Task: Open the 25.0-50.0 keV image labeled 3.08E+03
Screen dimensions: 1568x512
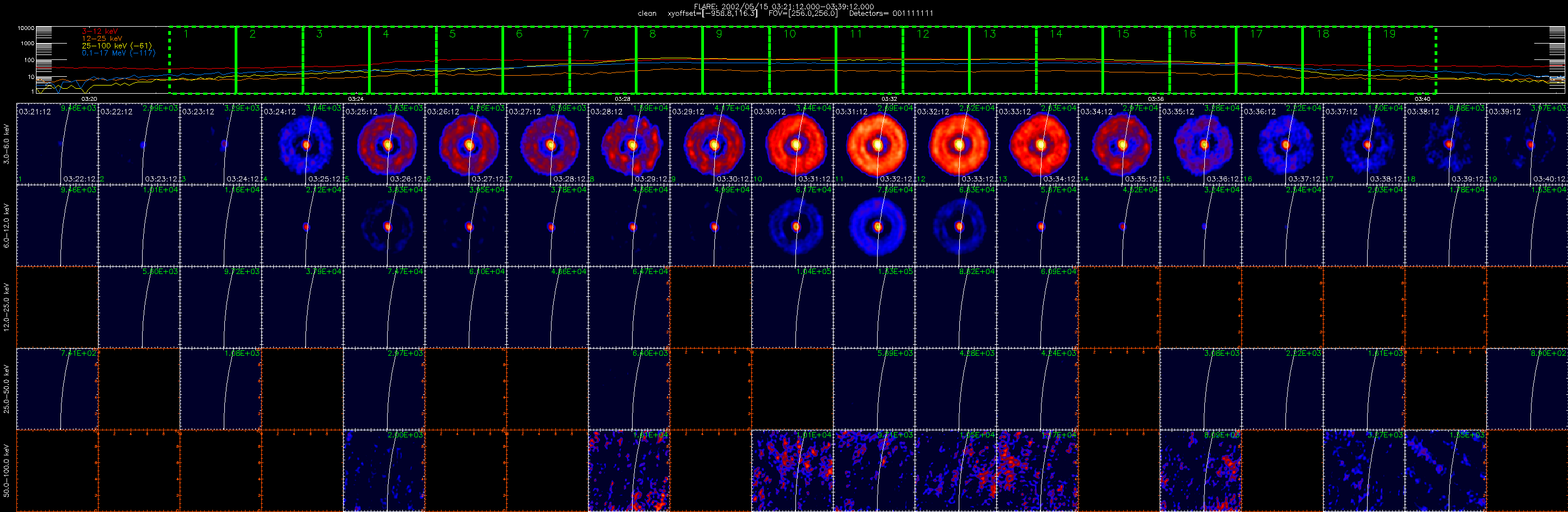Action: point(1200,389)
